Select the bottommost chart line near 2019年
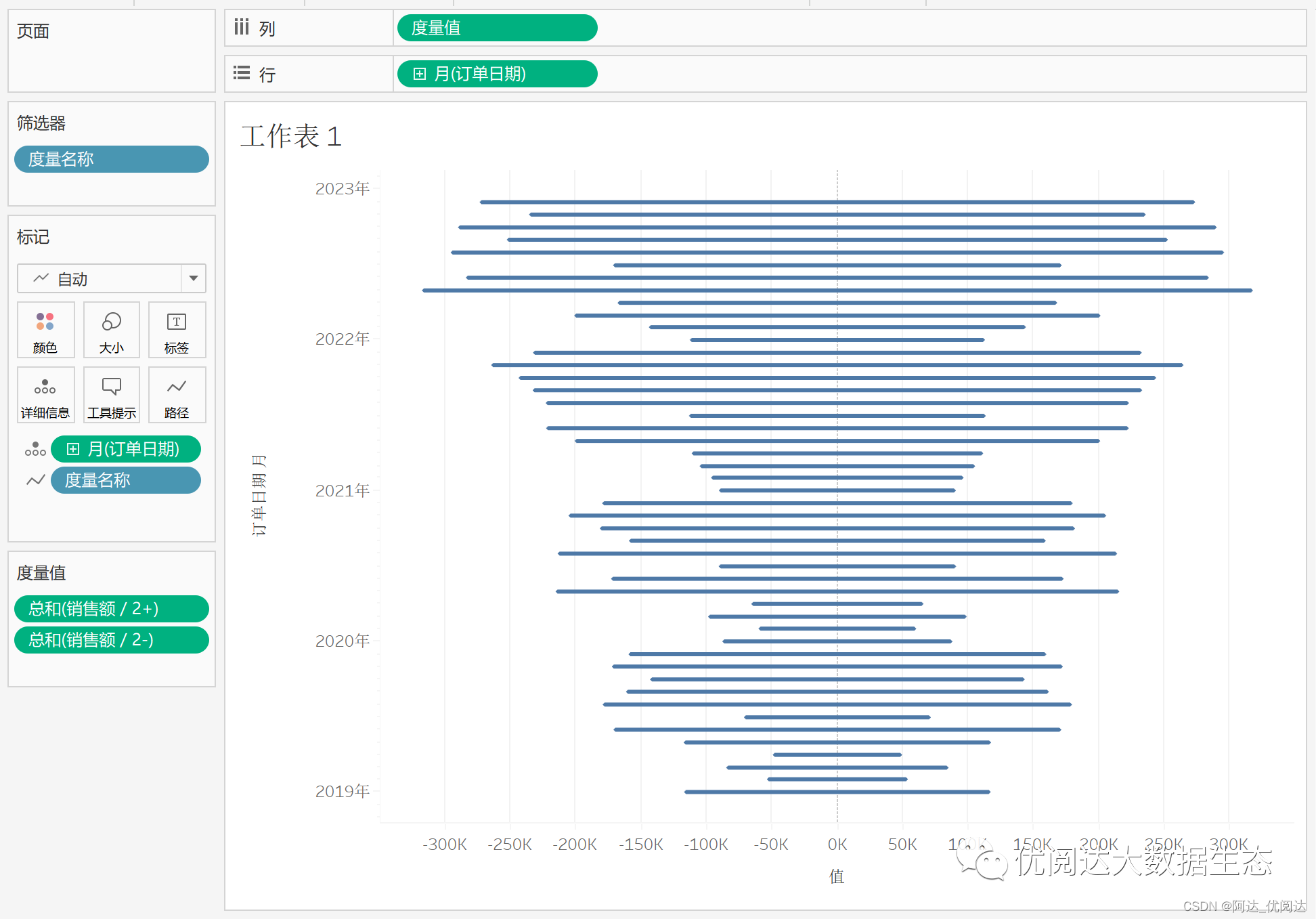This screenshot has height=919, width=1316. pos(837,792)
